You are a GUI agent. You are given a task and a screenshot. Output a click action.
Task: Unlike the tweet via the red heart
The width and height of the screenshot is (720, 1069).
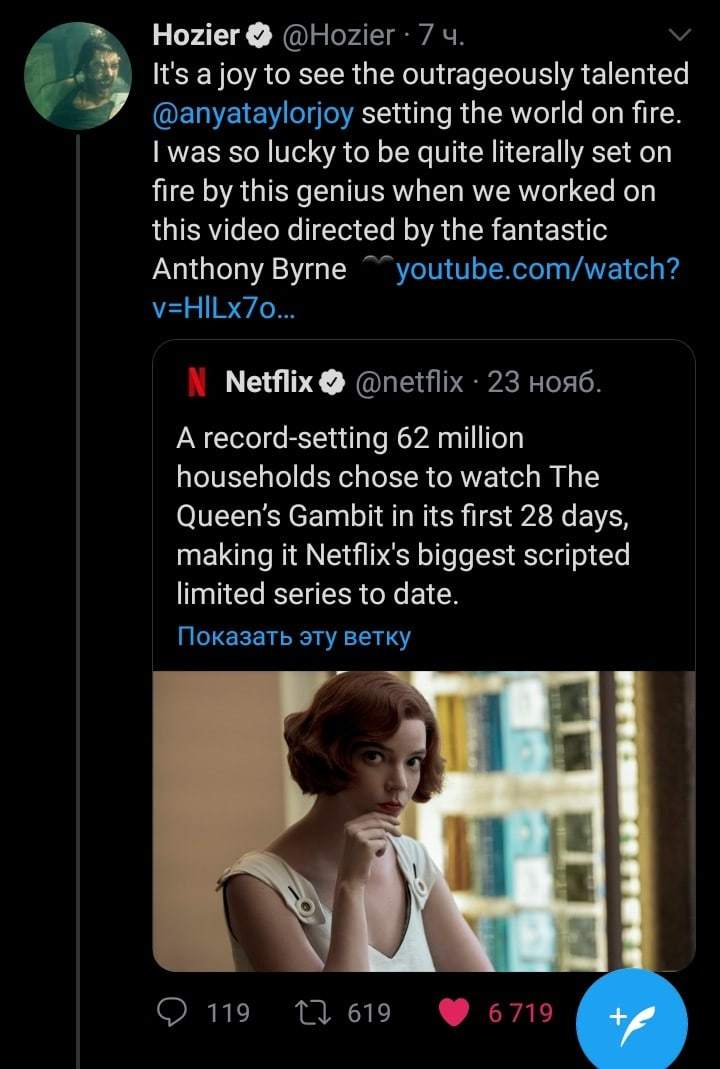[x=455, y=1013]
